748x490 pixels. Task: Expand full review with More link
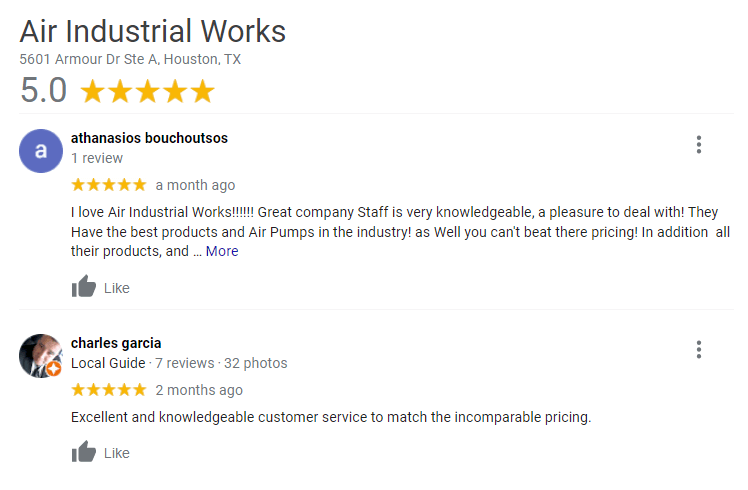222,251
